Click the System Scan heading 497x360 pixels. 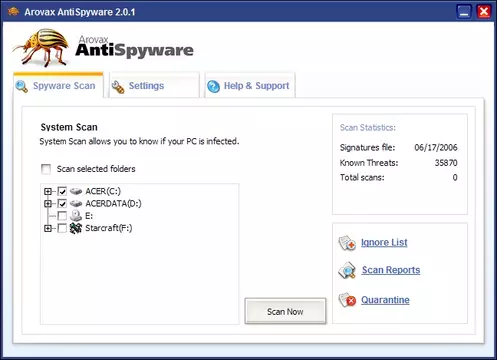69,127
